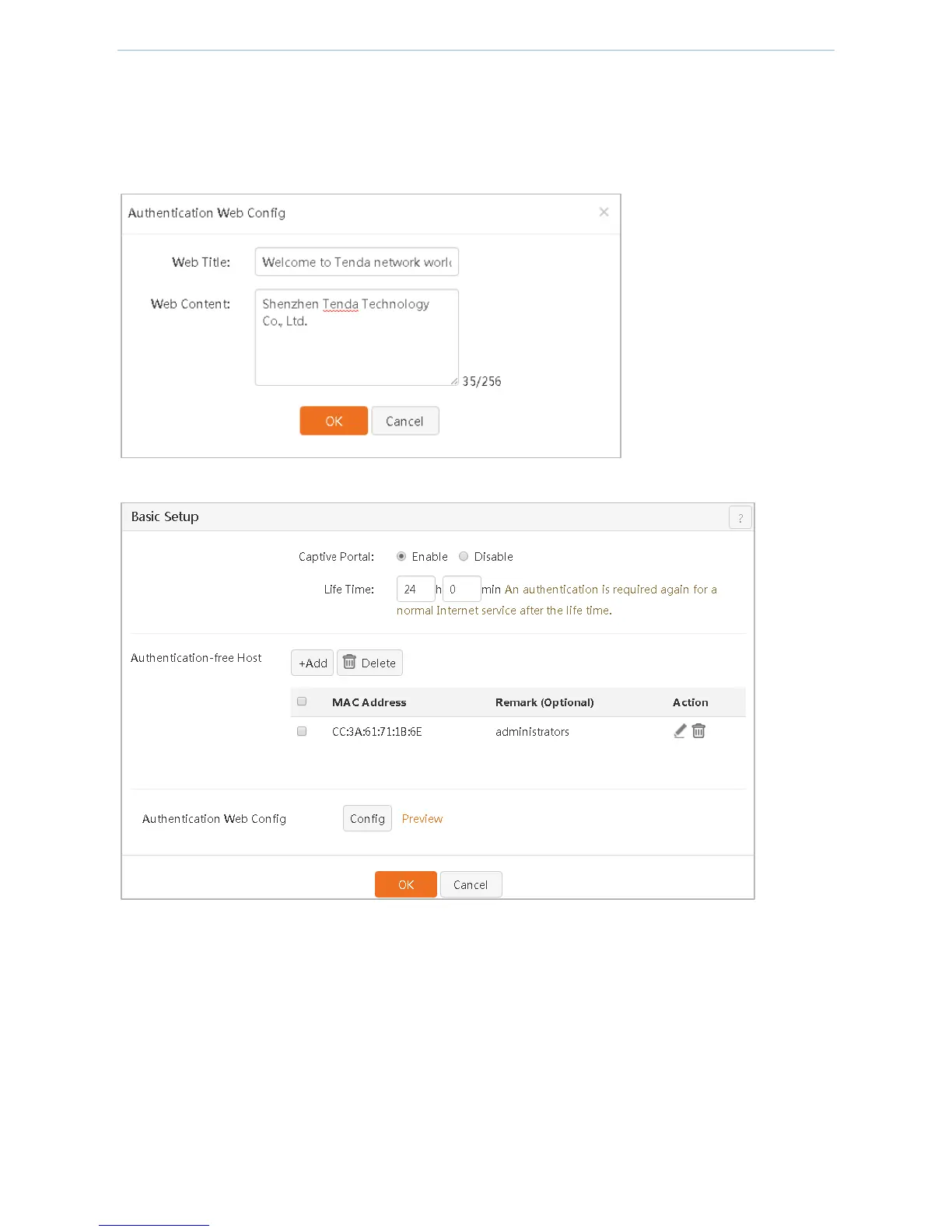The height and width of the screenshot is (1232, 952).
Task: Select the Enable captive portal radio
Action: point(401,556)
